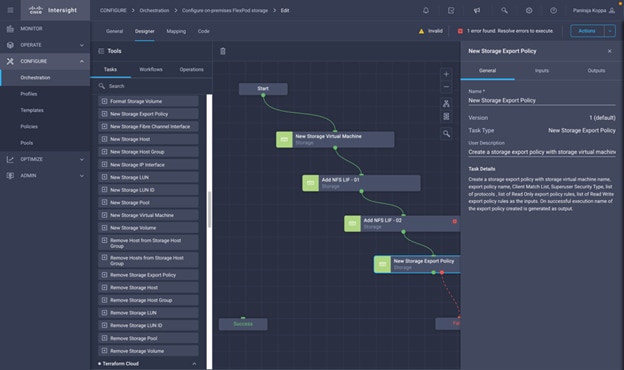Click the Actions button

(587, 31)
